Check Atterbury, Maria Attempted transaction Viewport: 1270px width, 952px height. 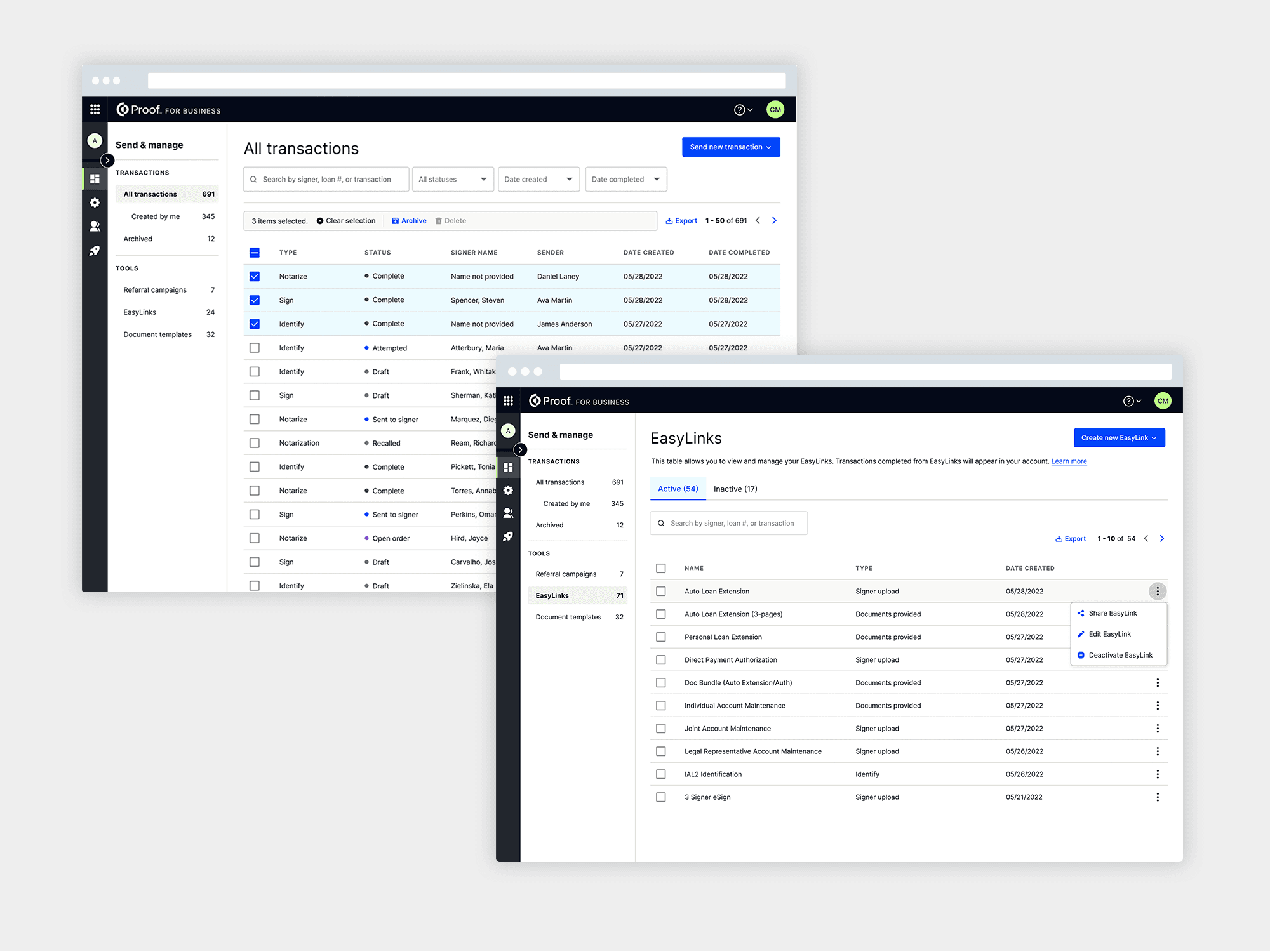pyautogui.click(x=255, y=348)
